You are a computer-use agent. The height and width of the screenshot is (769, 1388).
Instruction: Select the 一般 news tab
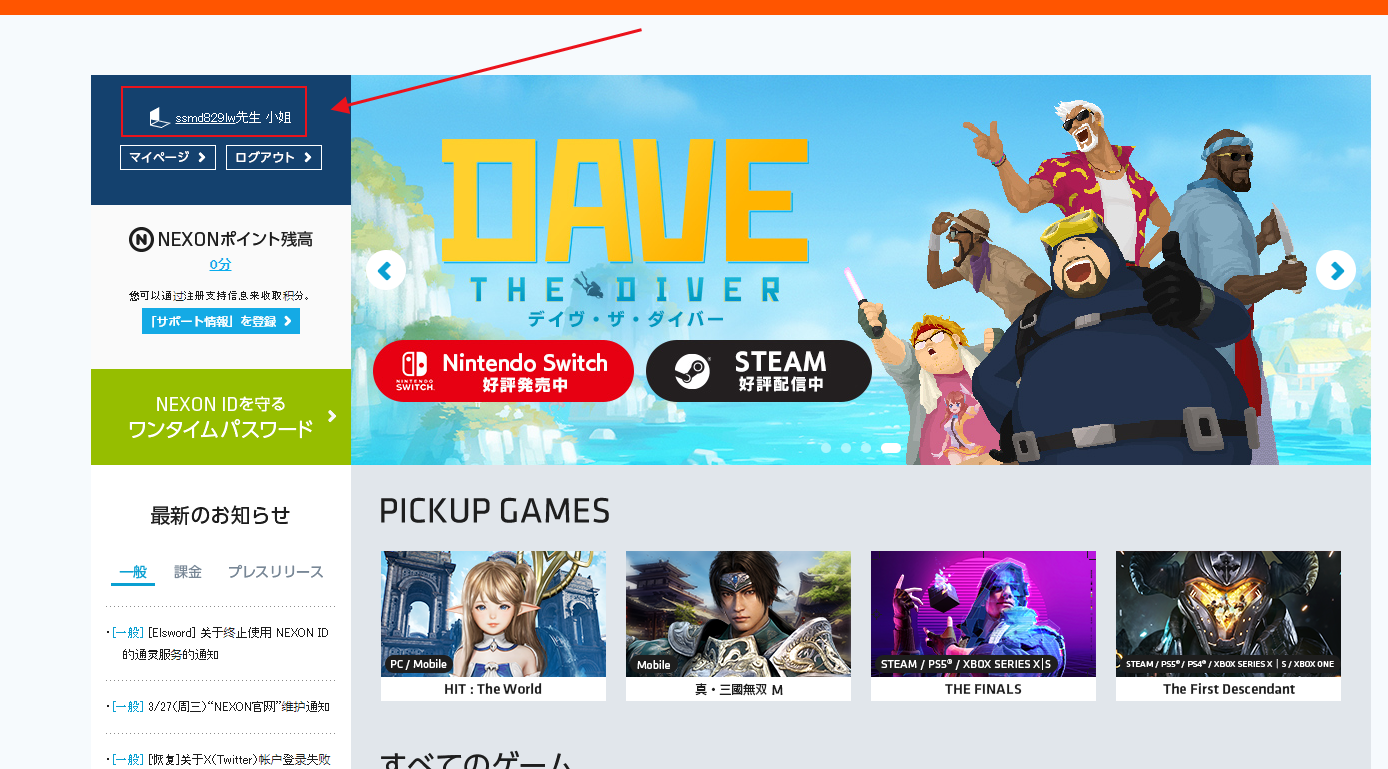(133, 572)
